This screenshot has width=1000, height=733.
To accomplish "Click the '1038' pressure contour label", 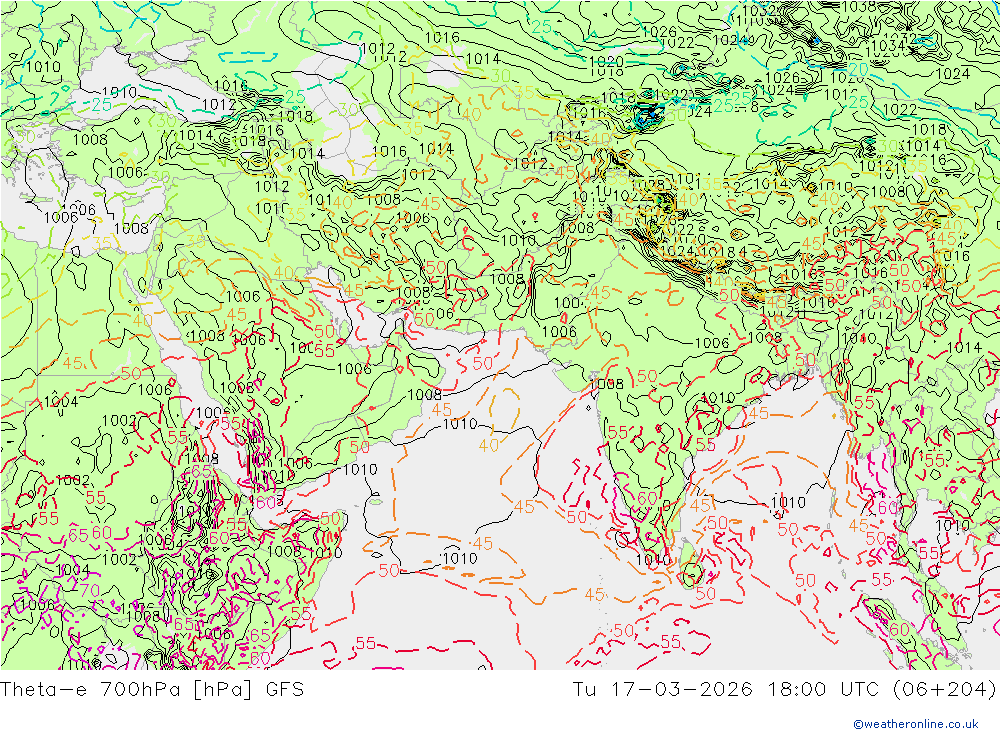I will pos(858,7).
